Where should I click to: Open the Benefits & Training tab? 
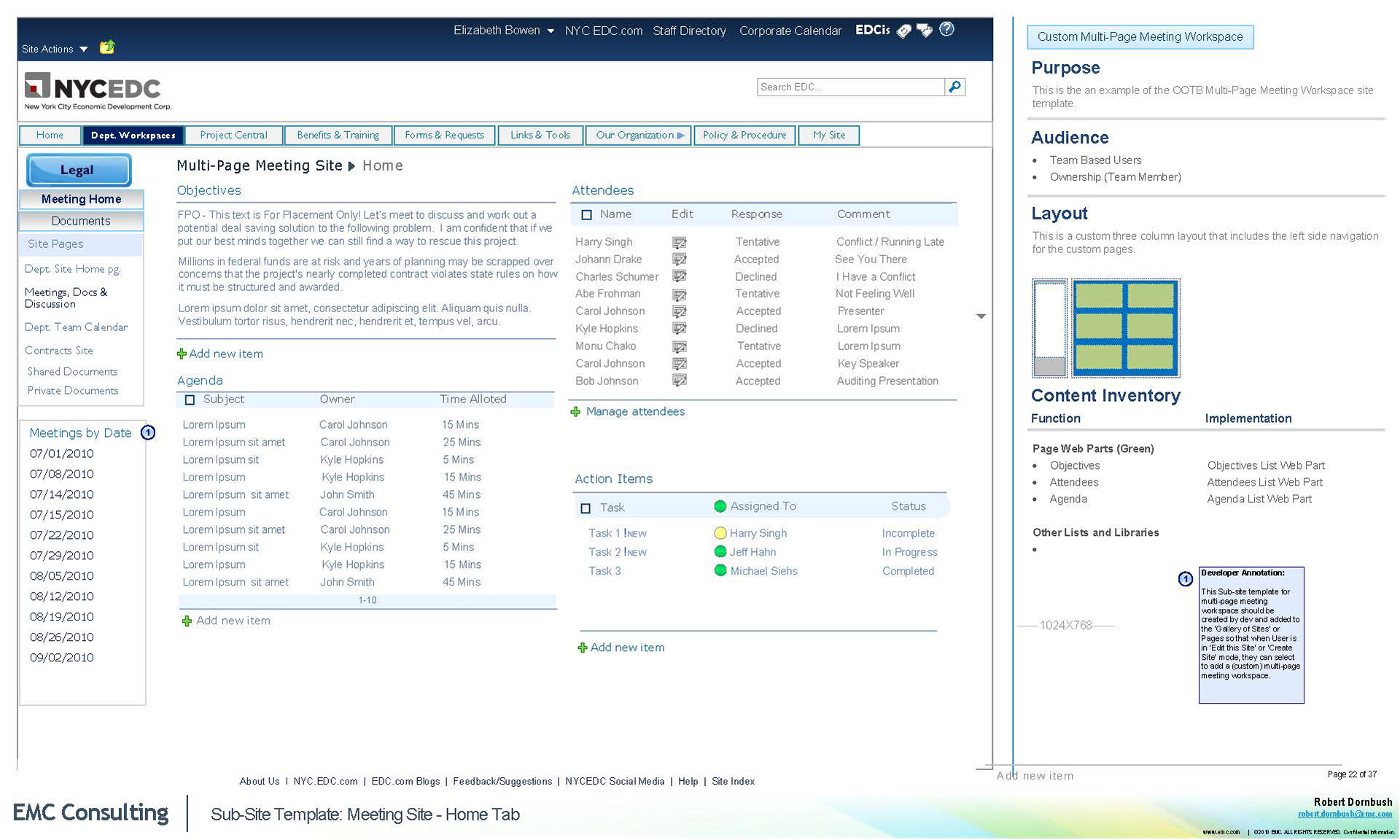(338, 136)
